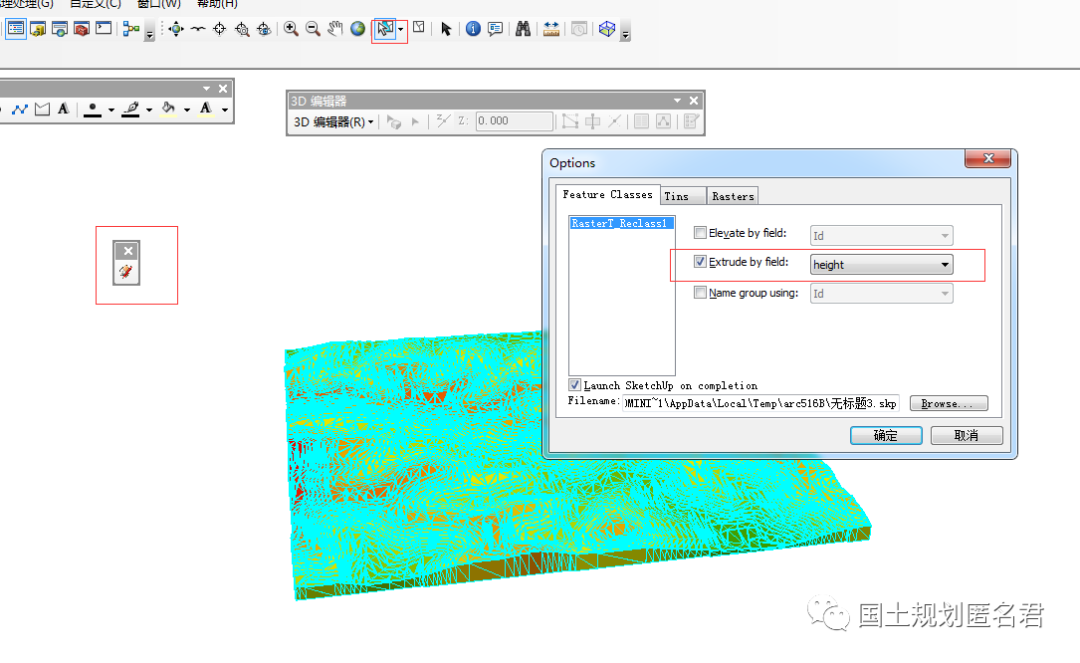The image size is (1080, 663).
Task: Open the Python command window
Action: point(103,29)
